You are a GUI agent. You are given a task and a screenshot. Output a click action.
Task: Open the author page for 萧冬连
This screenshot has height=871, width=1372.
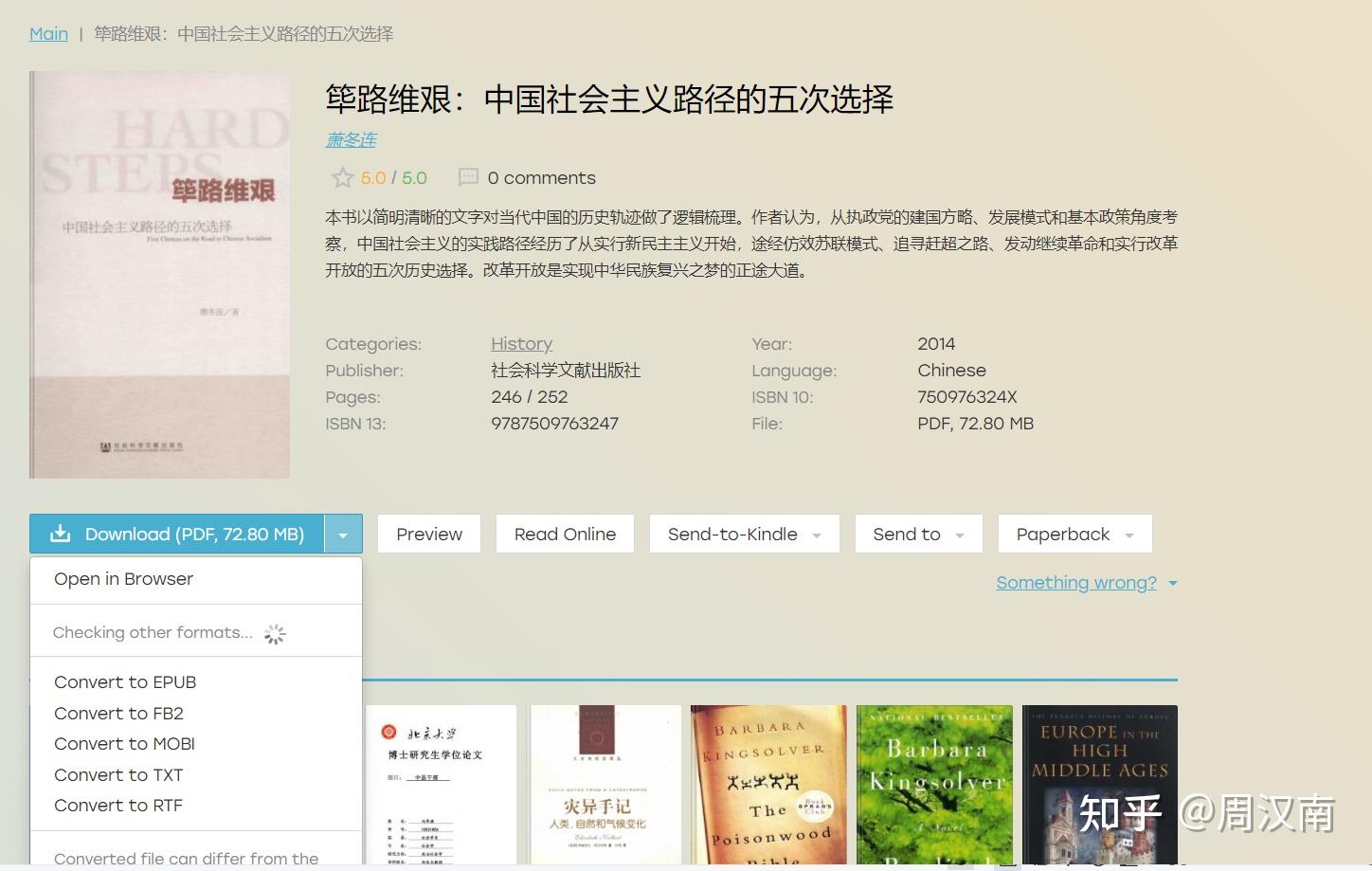351,139
